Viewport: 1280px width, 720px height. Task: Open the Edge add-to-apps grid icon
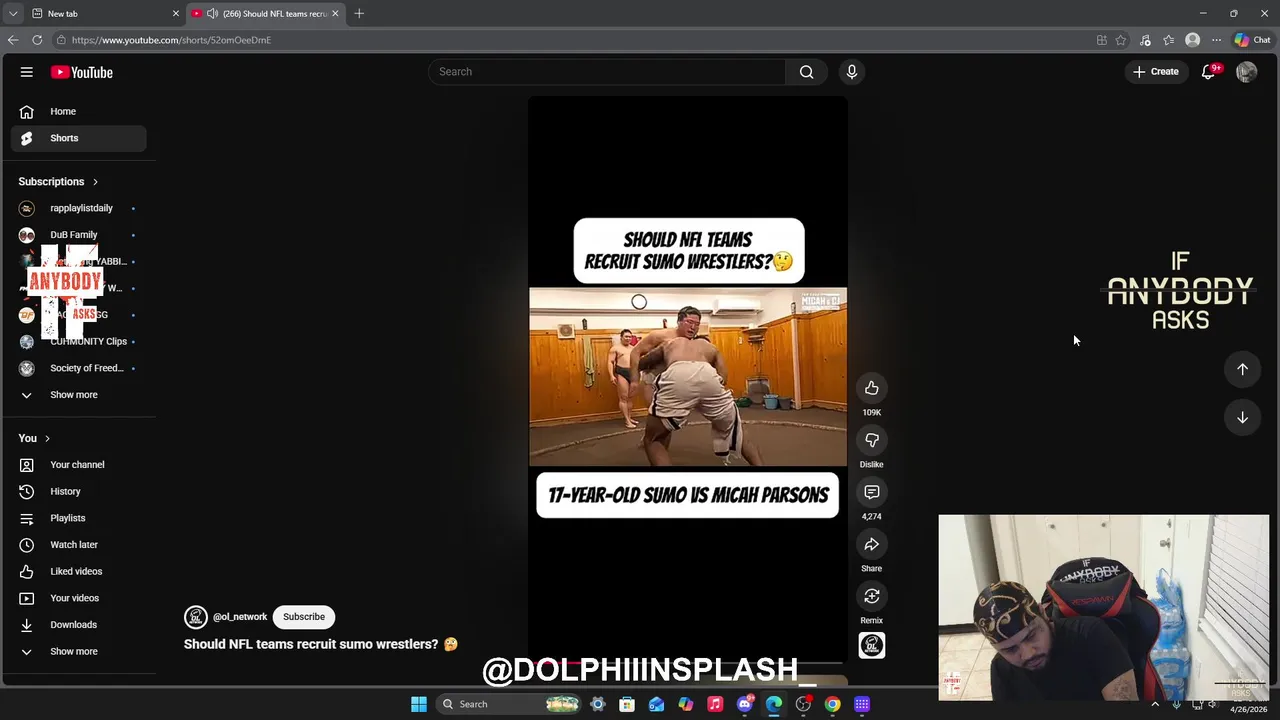pos(1101,40)
